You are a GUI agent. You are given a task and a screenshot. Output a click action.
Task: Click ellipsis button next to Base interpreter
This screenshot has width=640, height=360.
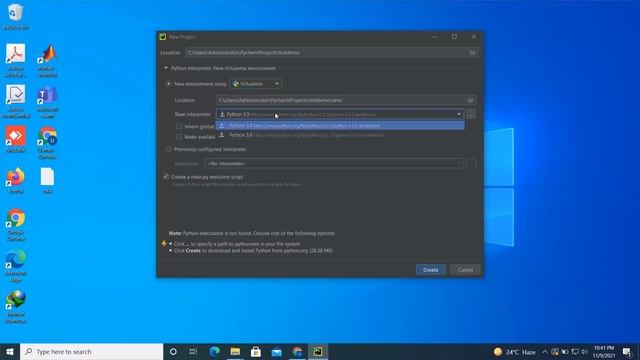[471, 115]
